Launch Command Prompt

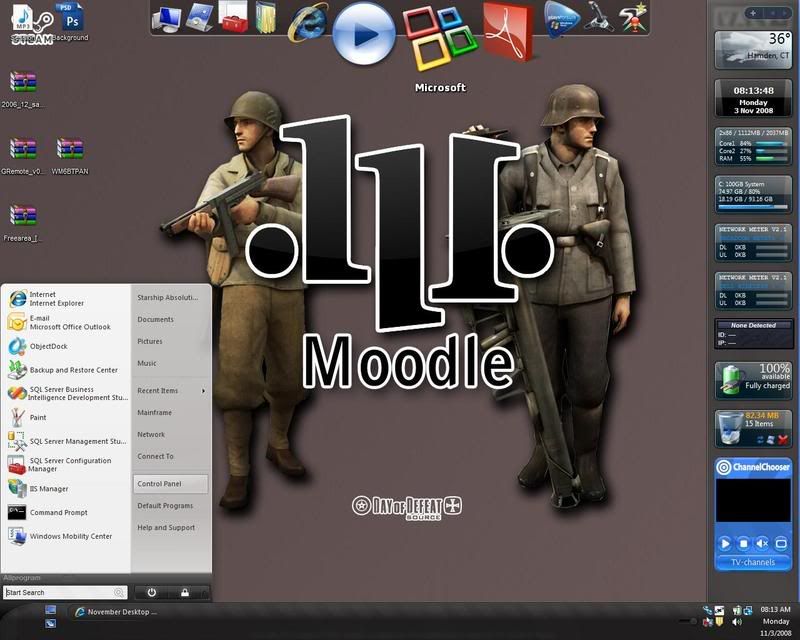66,512
